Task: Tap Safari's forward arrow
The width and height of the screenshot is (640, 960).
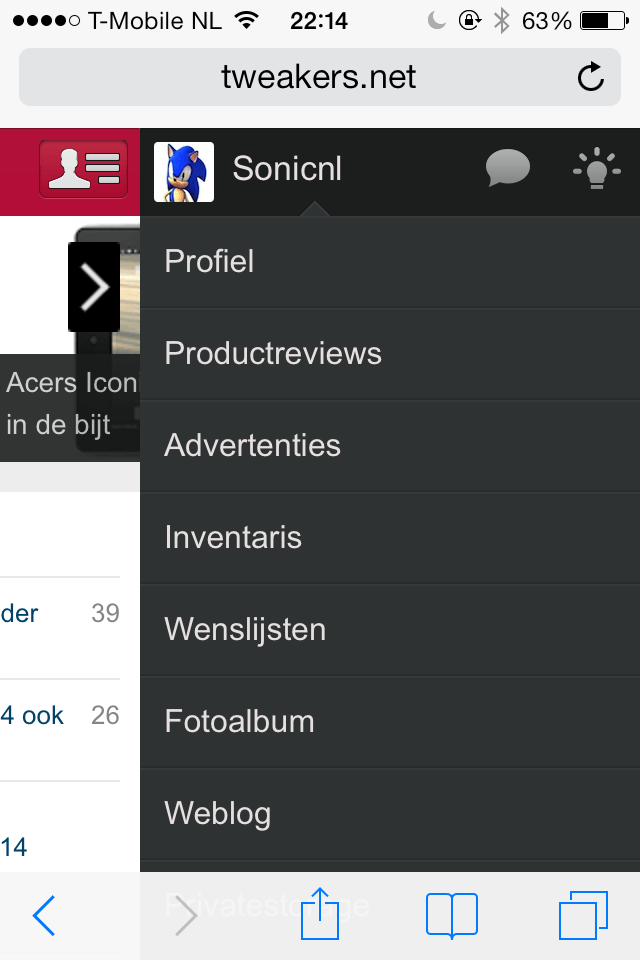Action: tap(186, 915)
